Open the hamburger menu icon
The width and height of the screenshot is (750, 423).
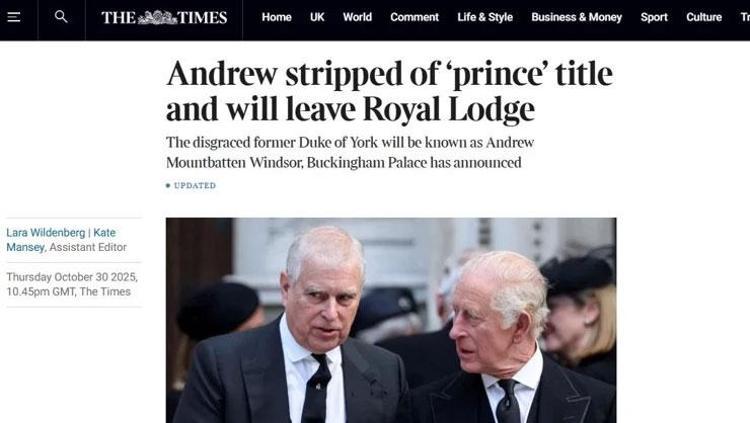pos(14,17)
